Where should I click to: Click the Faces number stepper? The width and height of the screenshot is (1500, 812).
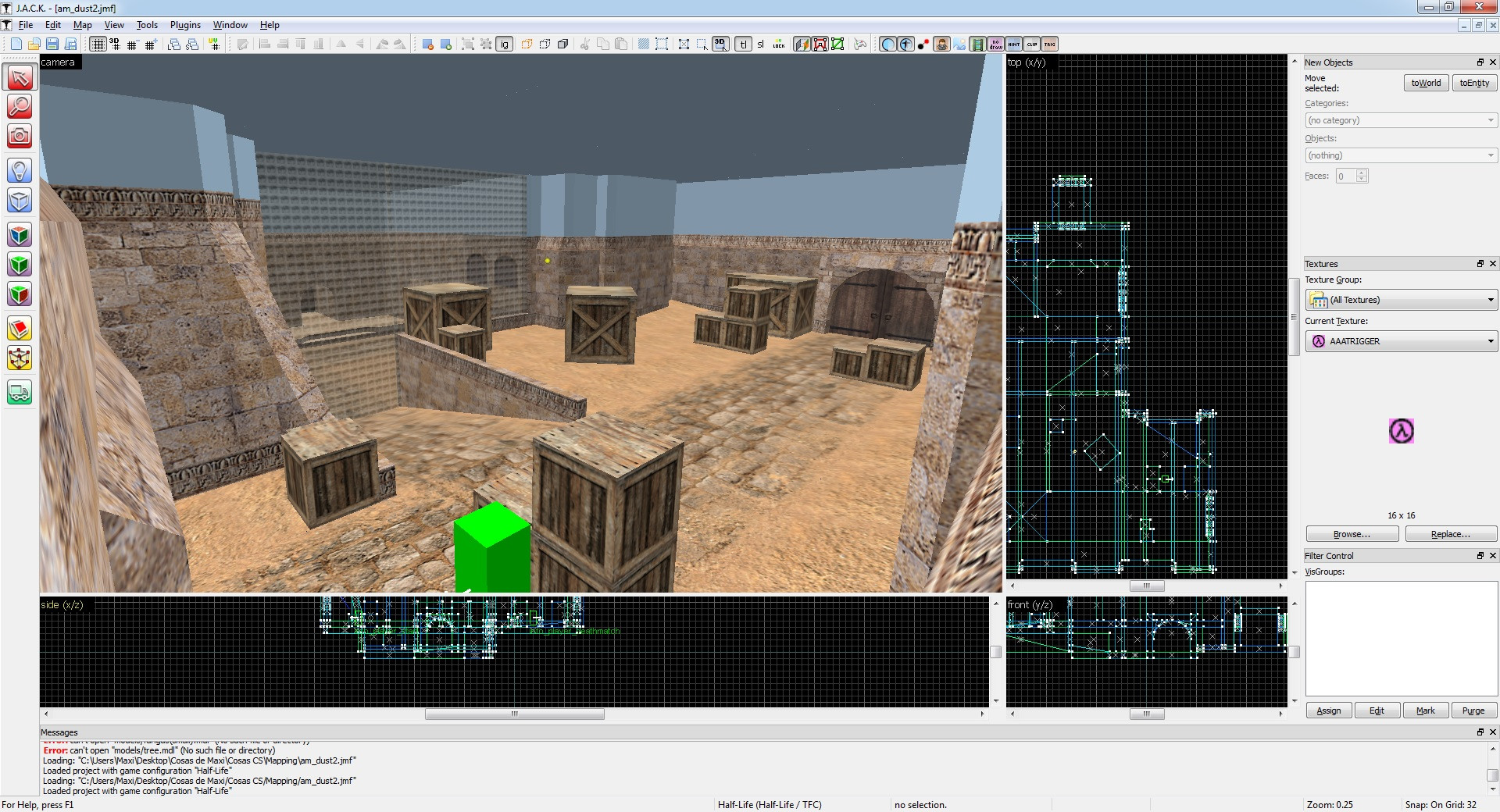coord(1362,176)
